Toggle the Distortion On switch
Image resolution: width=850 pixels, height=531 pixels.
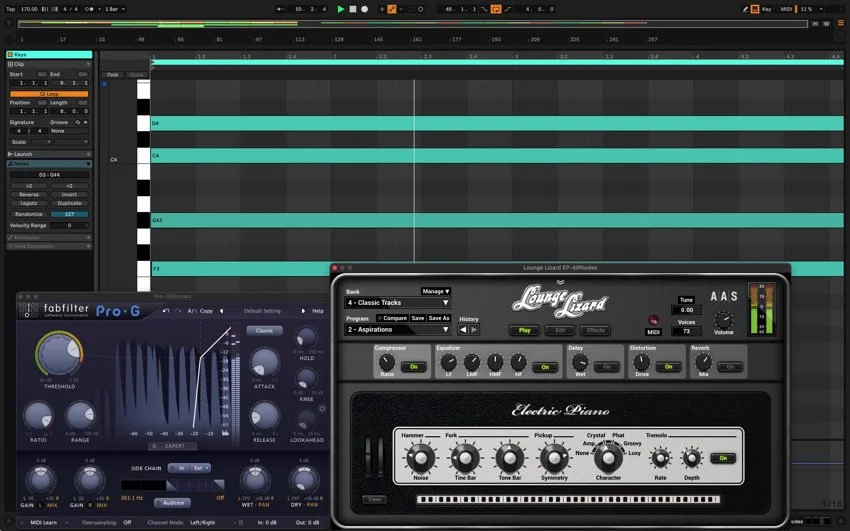[x=668, y=367]
